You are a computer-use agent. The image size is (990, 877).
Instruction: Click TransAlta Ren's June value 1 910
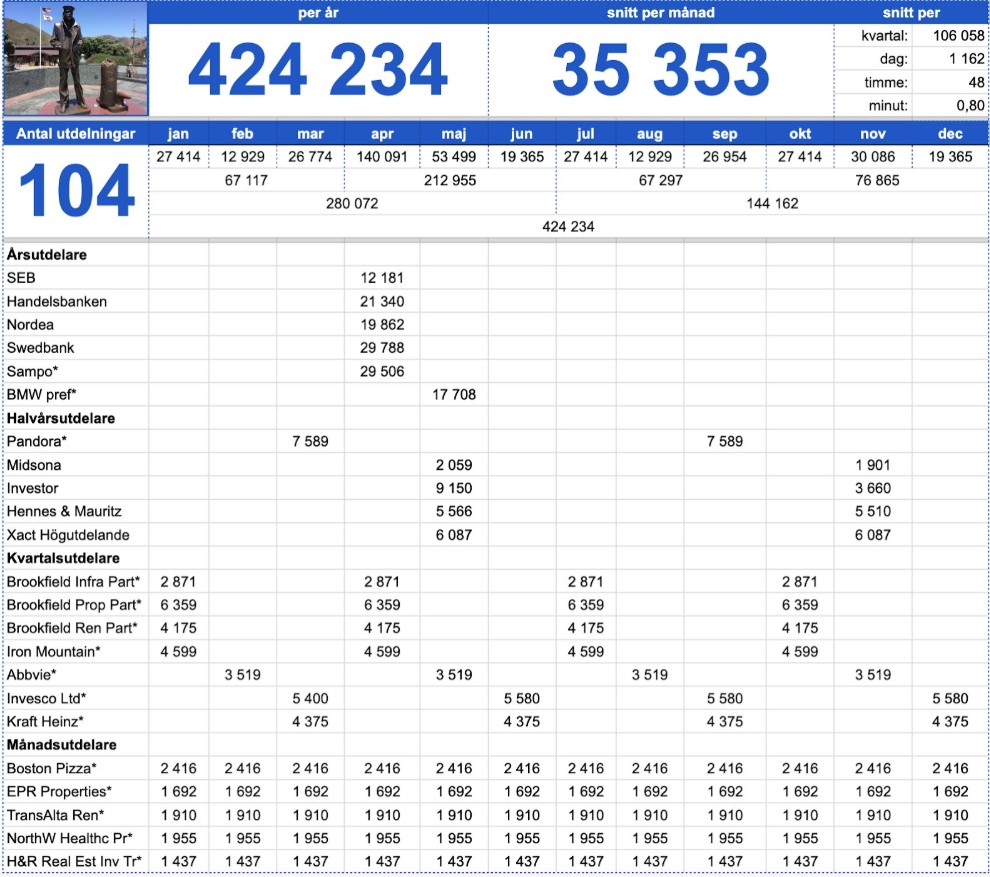522,815
